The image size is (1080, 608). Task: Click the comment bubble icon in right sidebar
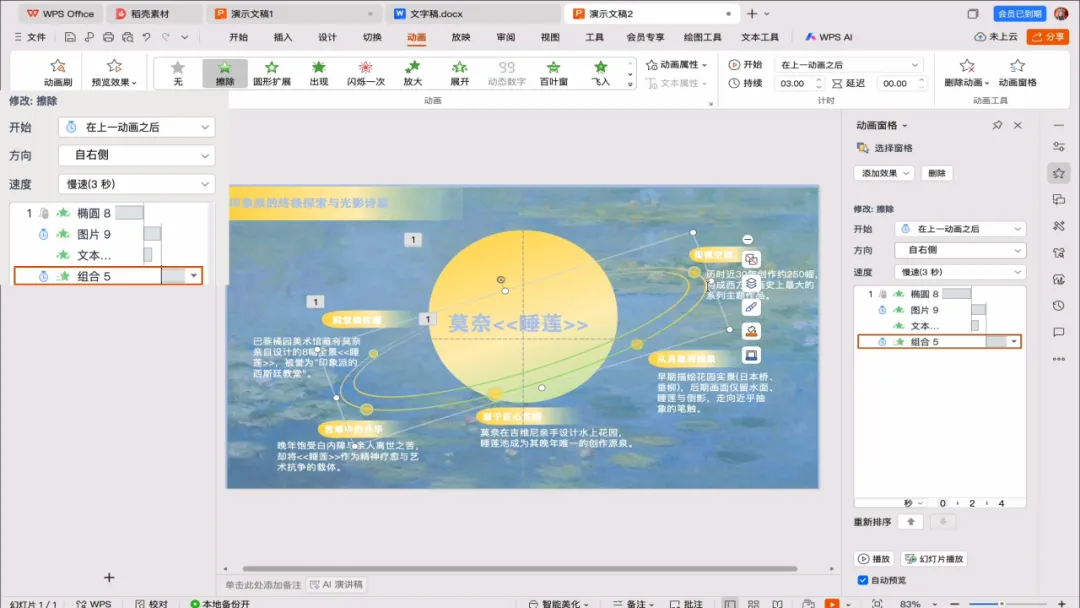click(1059, 332)
